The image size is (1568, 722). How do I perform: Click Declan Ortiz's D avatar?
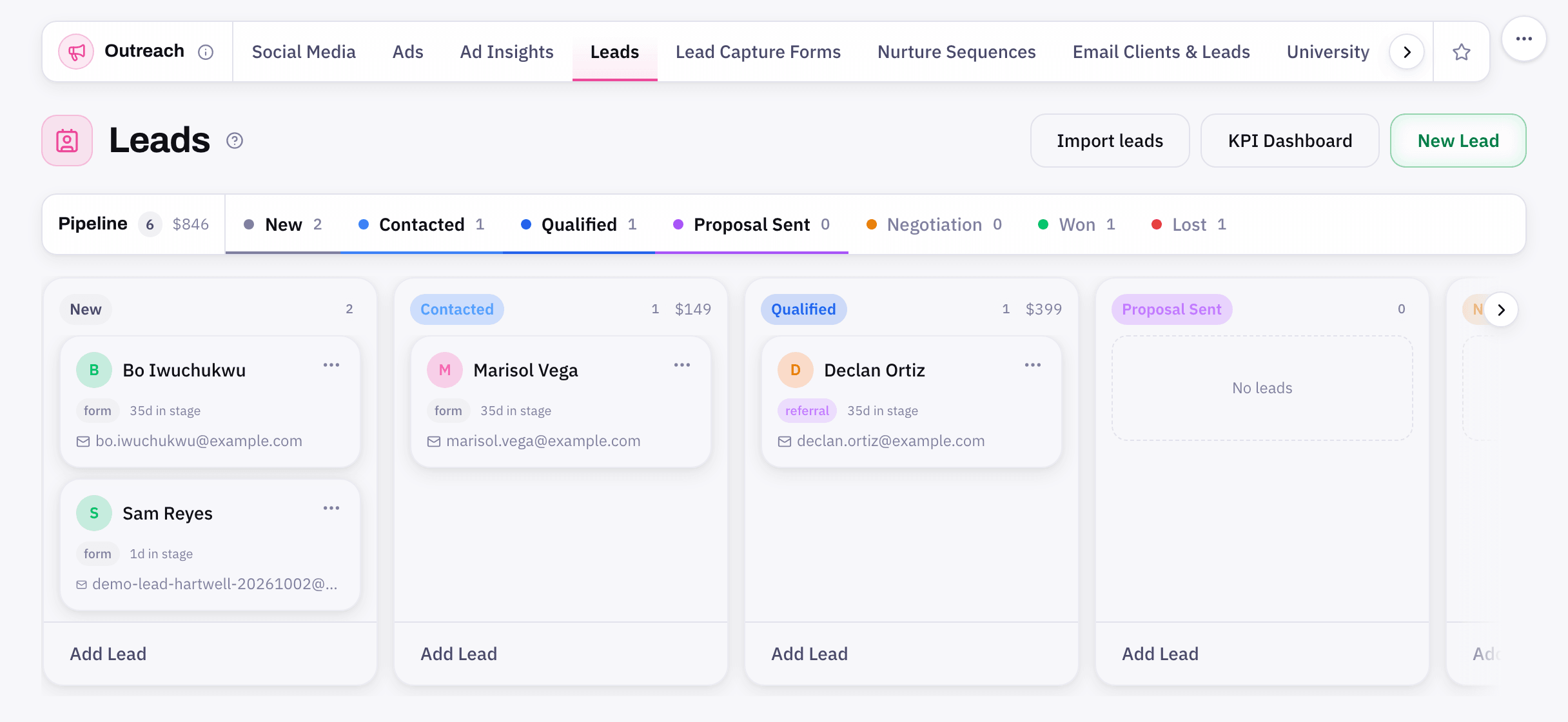(796, 370)
